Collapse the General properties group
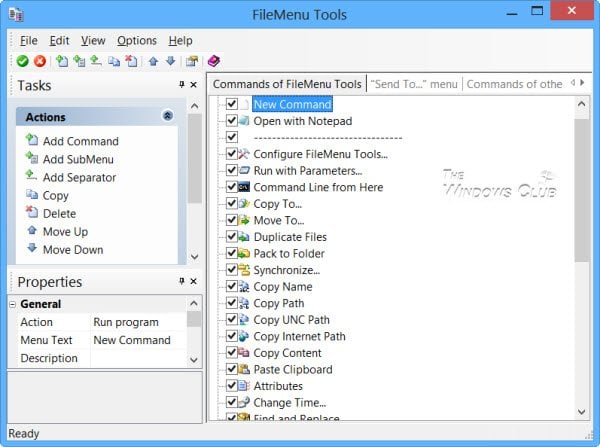The image size is (600, 447). pyautogui.click(x=12, y=304)
